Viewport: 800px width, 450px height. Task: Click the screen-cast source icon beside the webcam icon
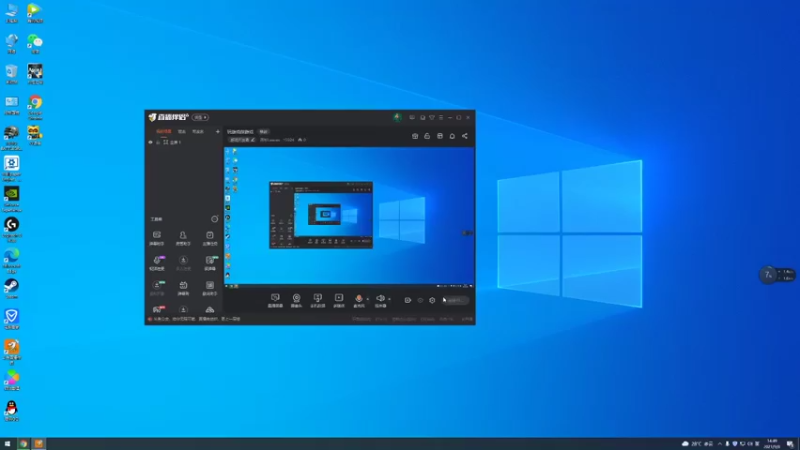pyautogui.click(x=317, y=300)
